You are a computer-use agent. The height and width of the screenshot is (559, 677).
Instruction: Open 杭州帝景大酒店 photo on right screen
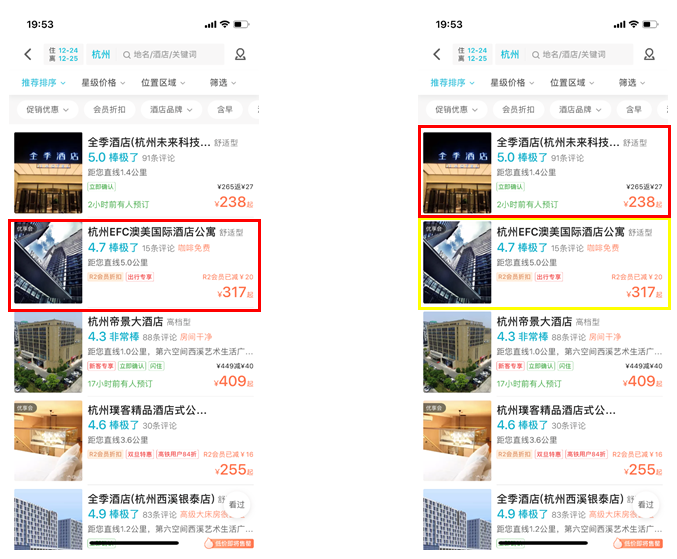457,352
